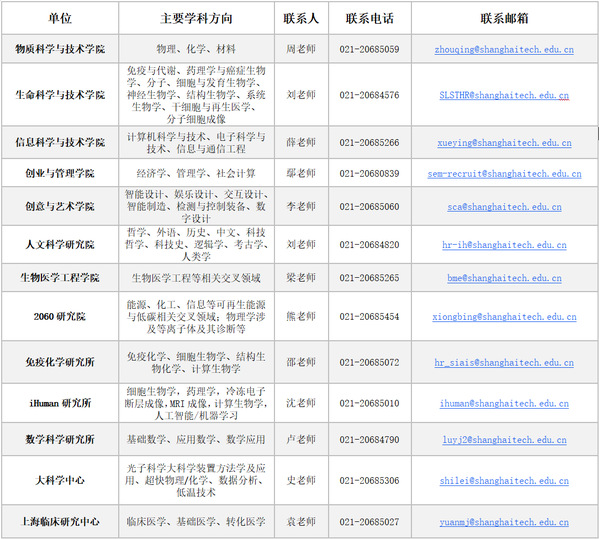Viewport: 599px width, 539px height.
Task: Open luyj2@shanghaitech.edu.cn email link
Action: [x=504, y=440]
